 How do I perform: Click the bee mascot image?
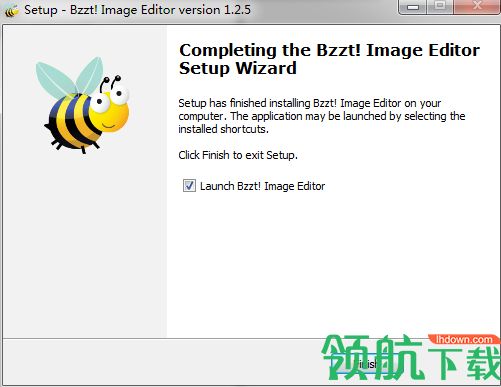click(83, 105)
